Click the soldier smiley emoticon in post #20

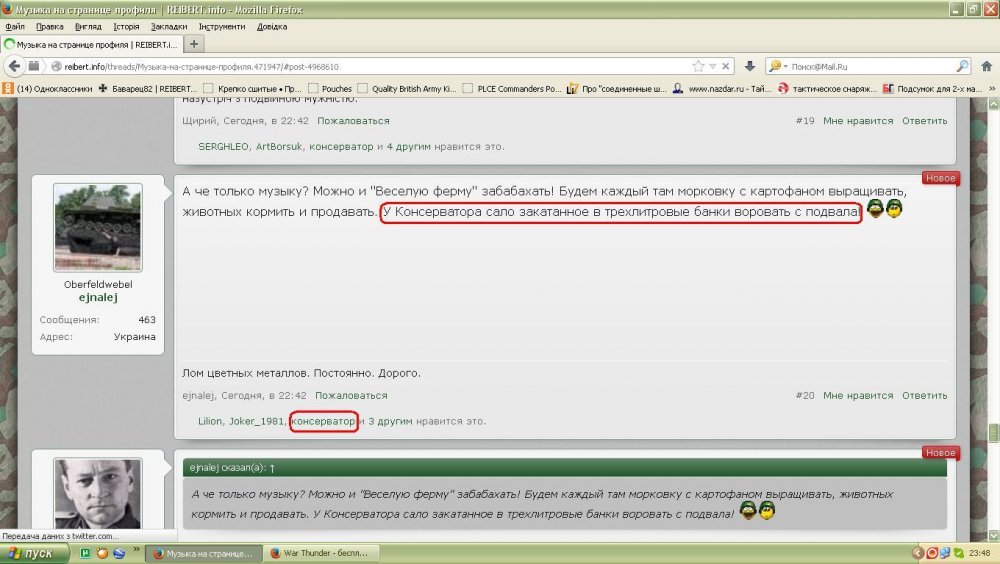pos(875,211)
